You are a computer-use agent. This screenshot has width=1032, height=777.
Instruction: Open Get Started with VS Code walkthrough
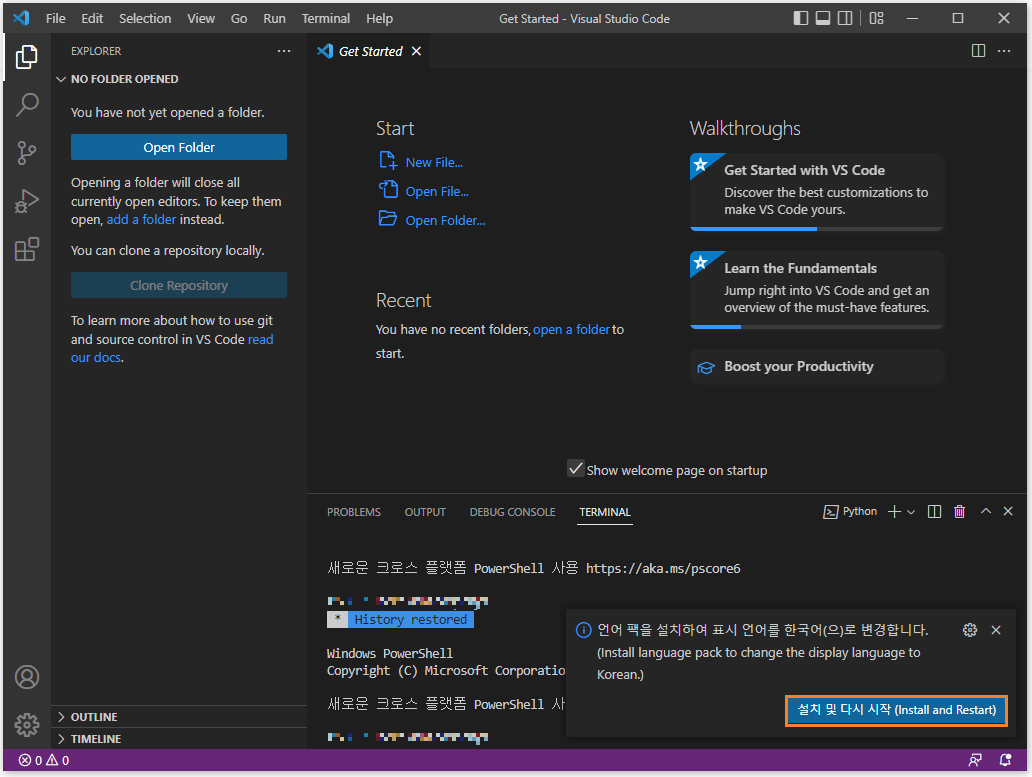[x=816, y=191]
